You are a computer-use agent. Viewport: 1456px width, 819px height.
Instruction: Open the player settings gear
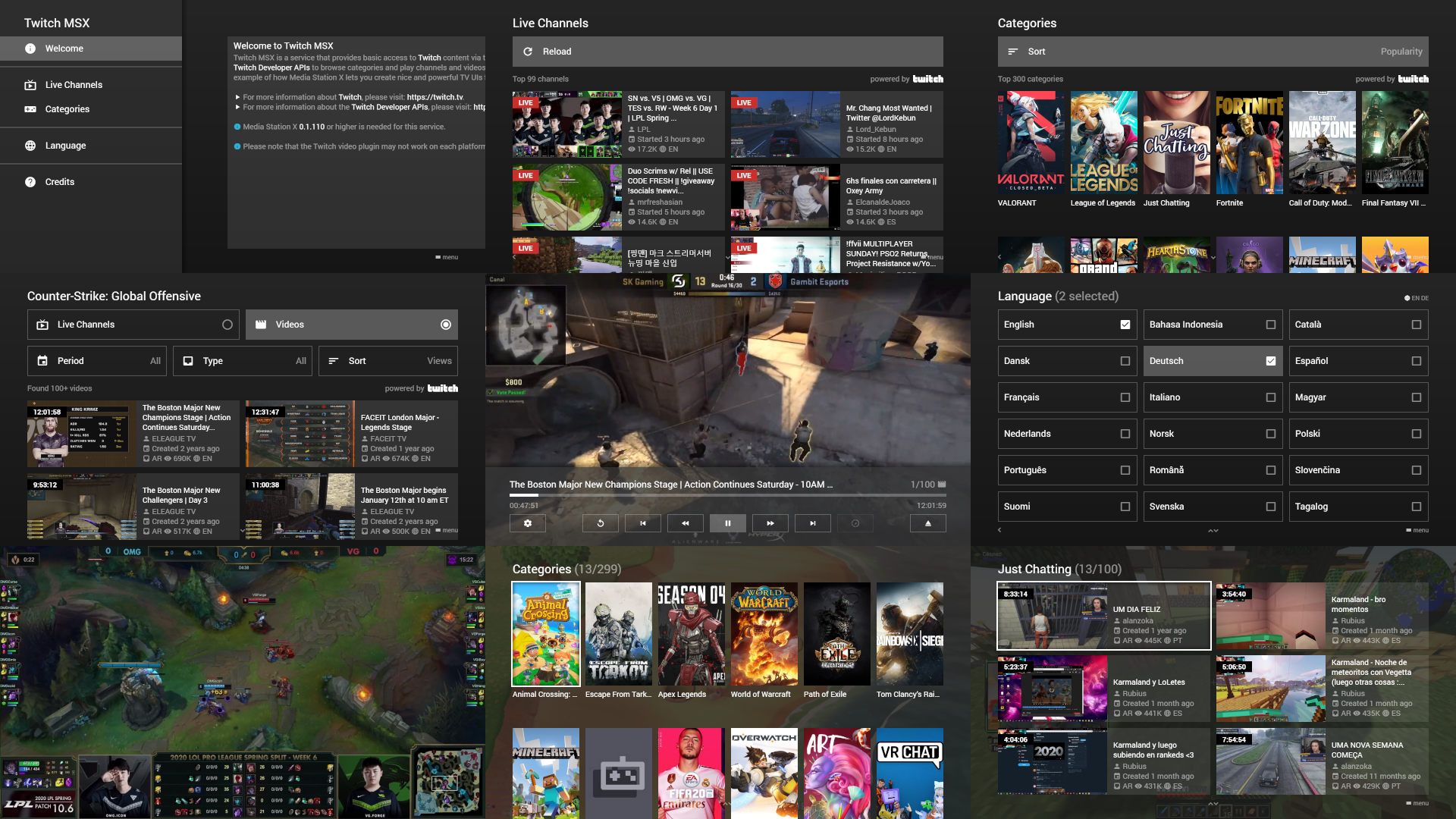(x=527, y=523)
